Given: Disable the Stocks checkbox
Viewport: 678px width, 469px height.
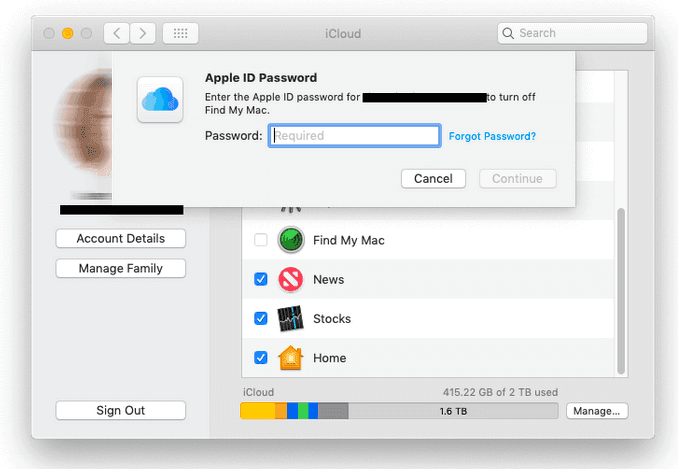Looking at the screenshot, I should tap(261, 319).
